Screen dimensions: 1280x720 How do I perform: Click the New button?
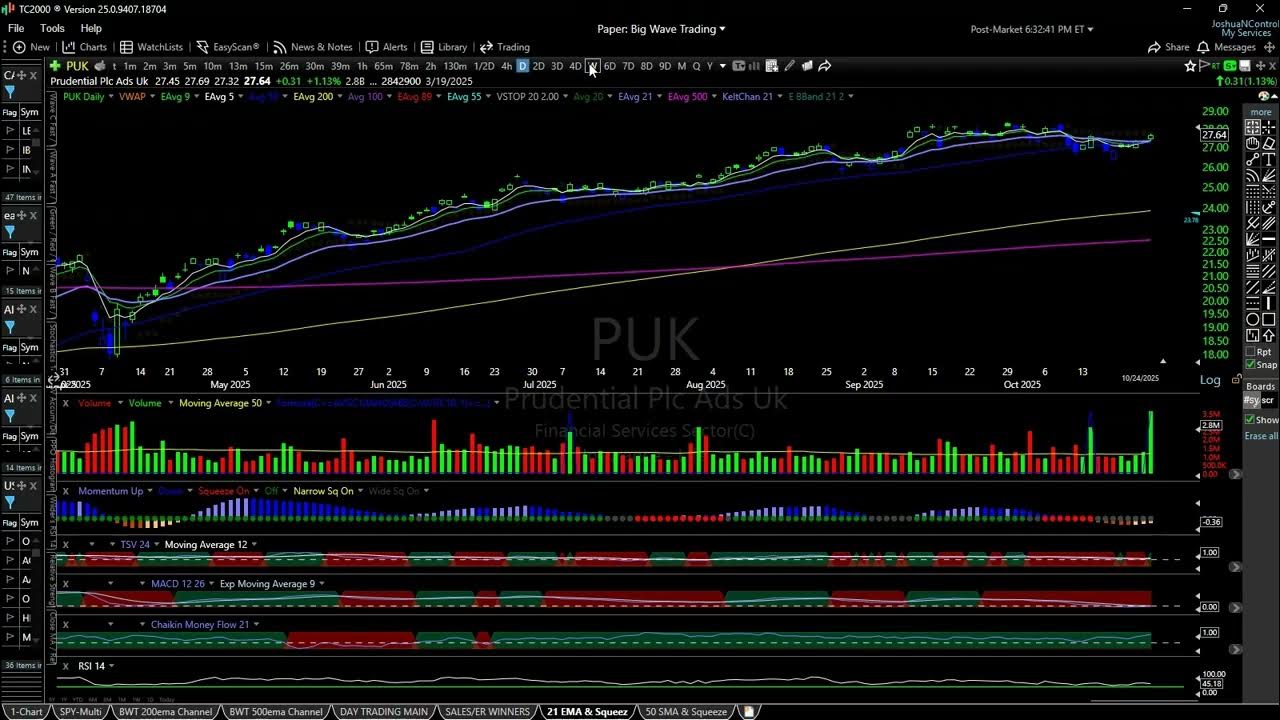tap(31, 47)
